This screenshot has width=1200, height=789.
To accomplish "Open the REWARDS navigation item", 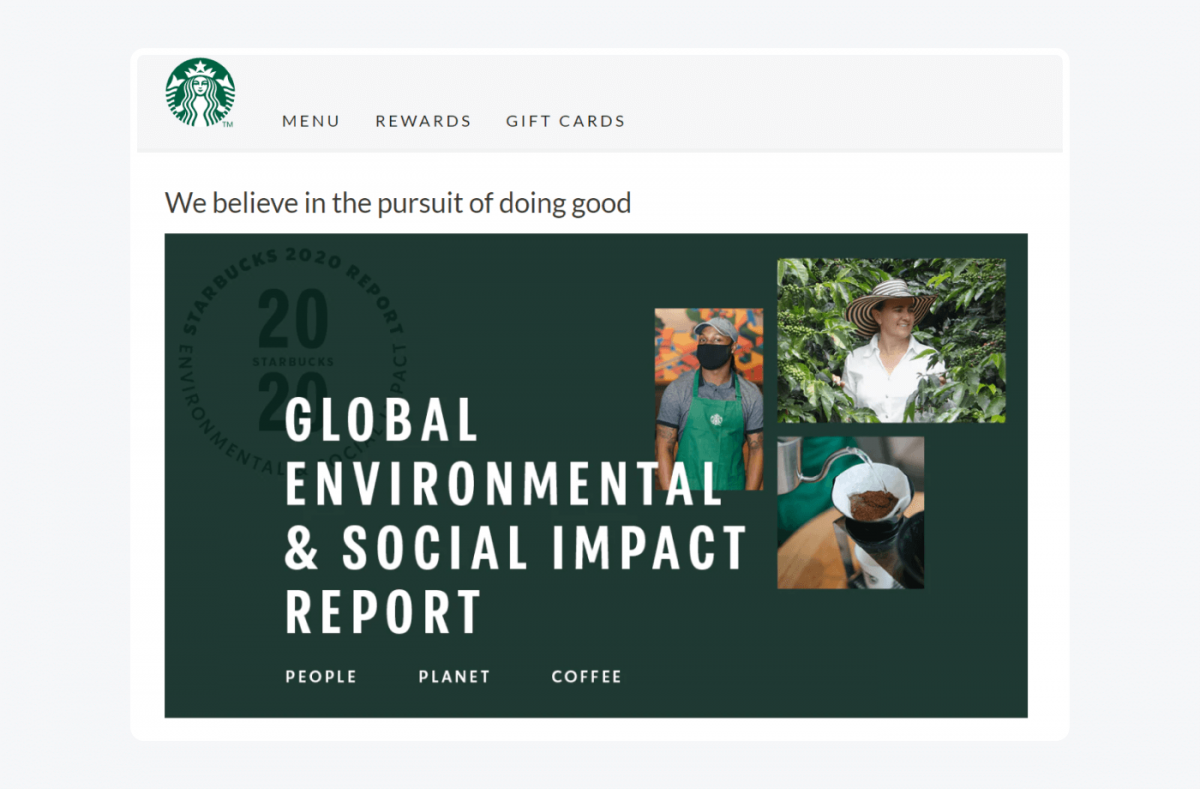I will [423, 121].
